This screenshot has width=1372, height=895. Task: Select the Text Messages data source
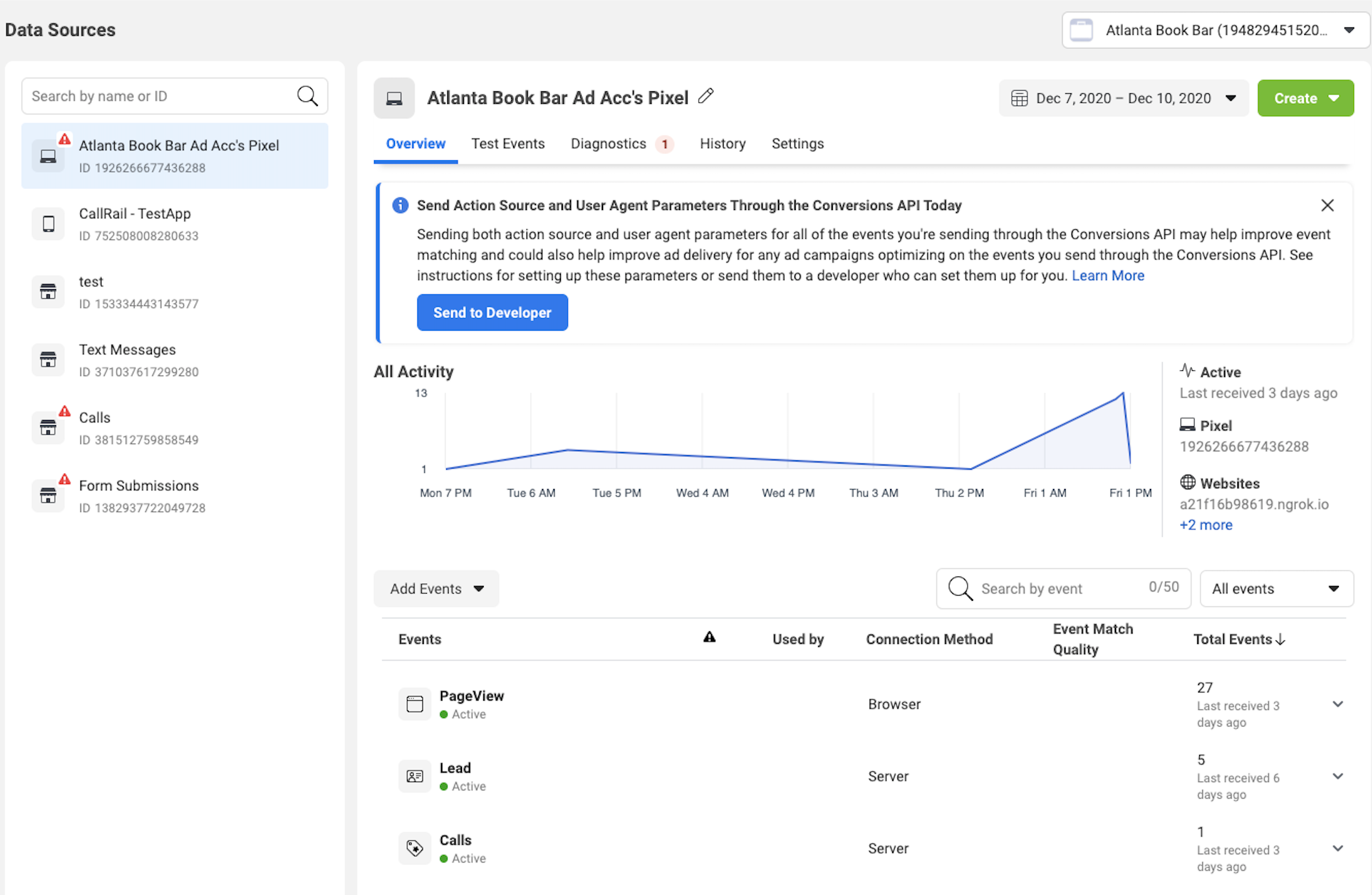point(175,360)
